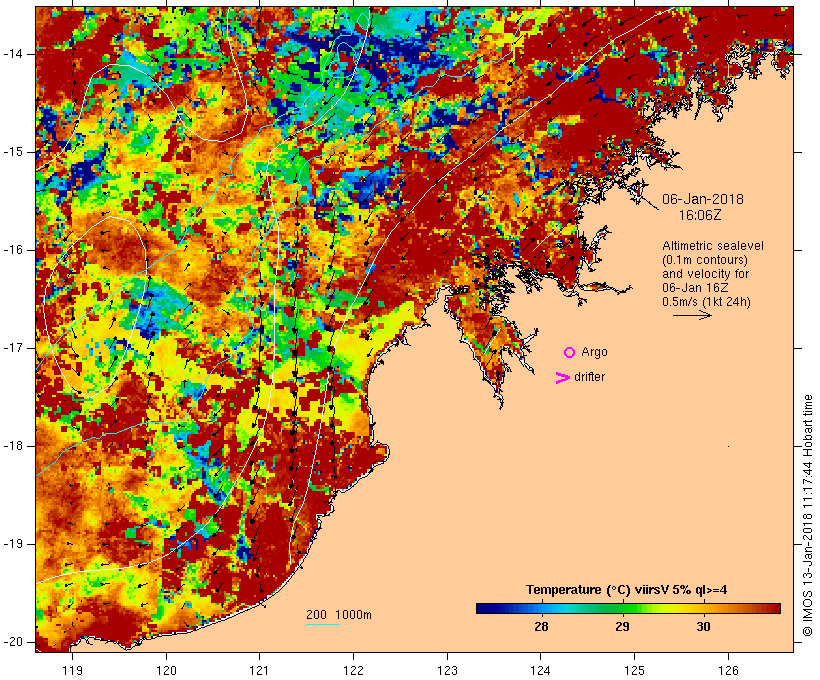Click latitude label '-19'

click(12, 545)
